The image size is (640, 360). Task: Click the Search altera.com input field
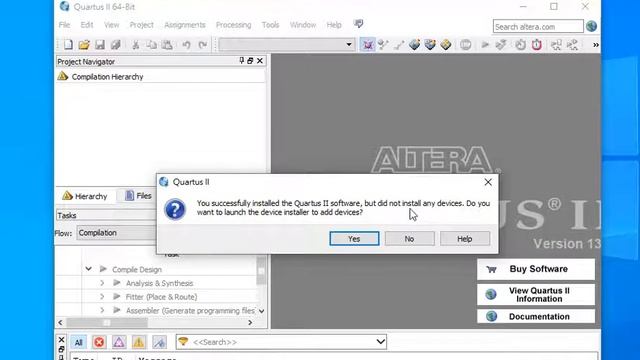[538, 27]
